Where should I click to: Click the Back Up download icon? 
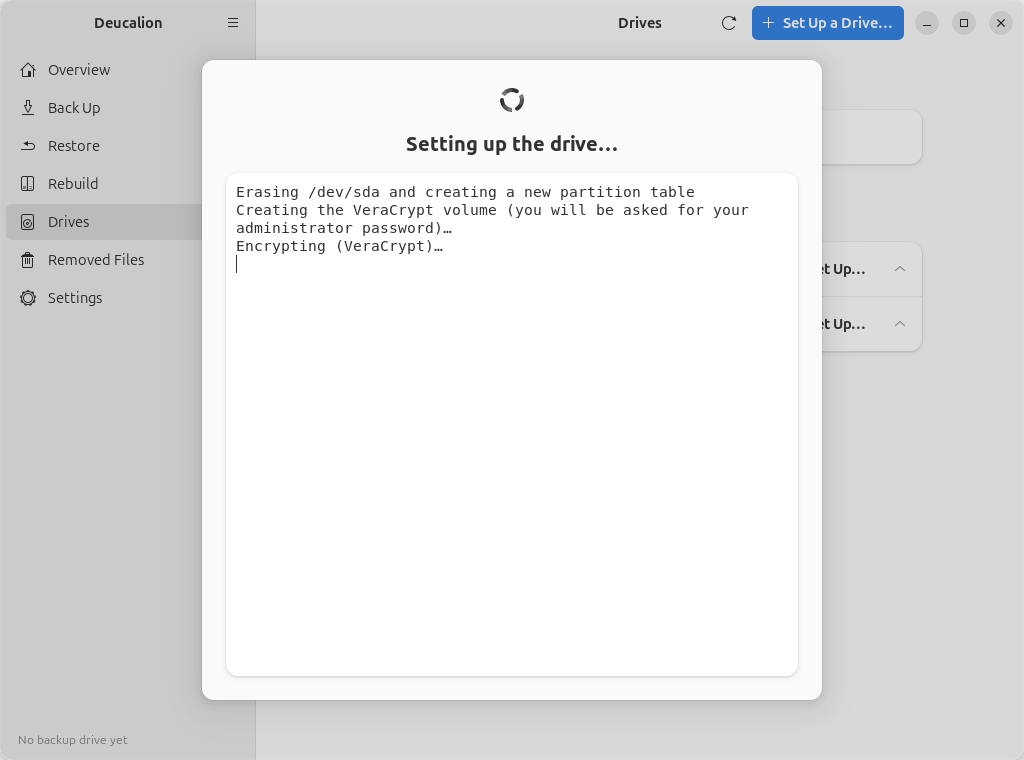(27, 108)
